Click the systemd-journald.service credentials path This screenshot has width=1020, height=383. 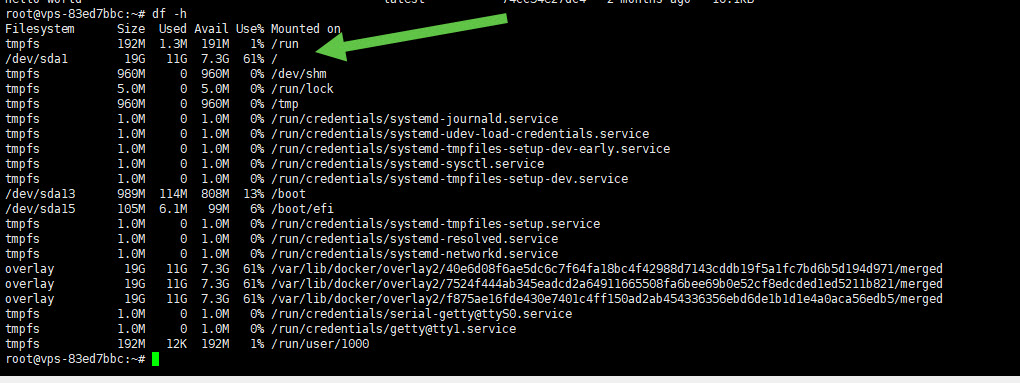click(414, 119)
